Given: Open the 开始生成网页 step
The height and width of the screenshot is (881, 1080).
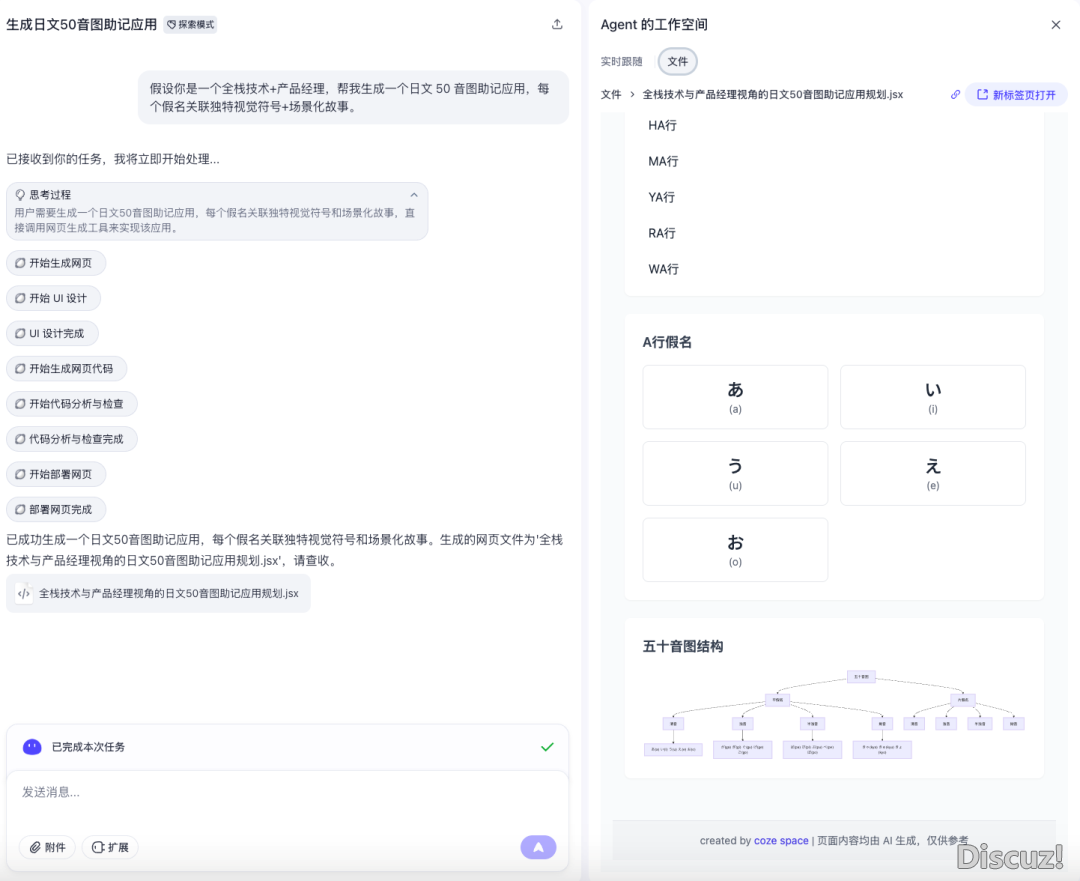Looking at the screenshot, I should click(x=56, y=263).
